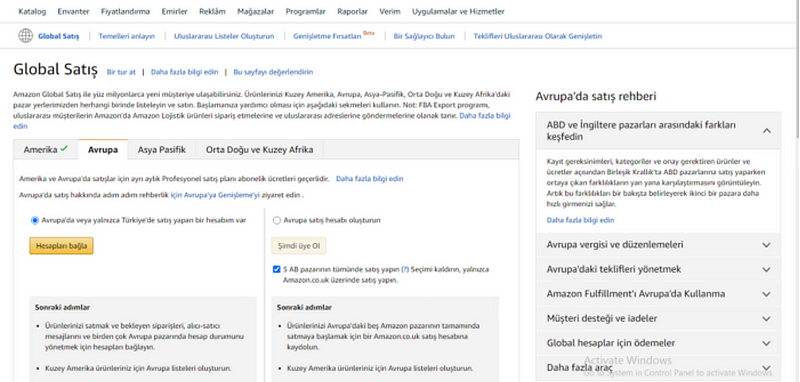Expand 'Avrupa vergisi ve düzenlemeleri' section
Screen dimensions: 800x382
pos(658,245)
